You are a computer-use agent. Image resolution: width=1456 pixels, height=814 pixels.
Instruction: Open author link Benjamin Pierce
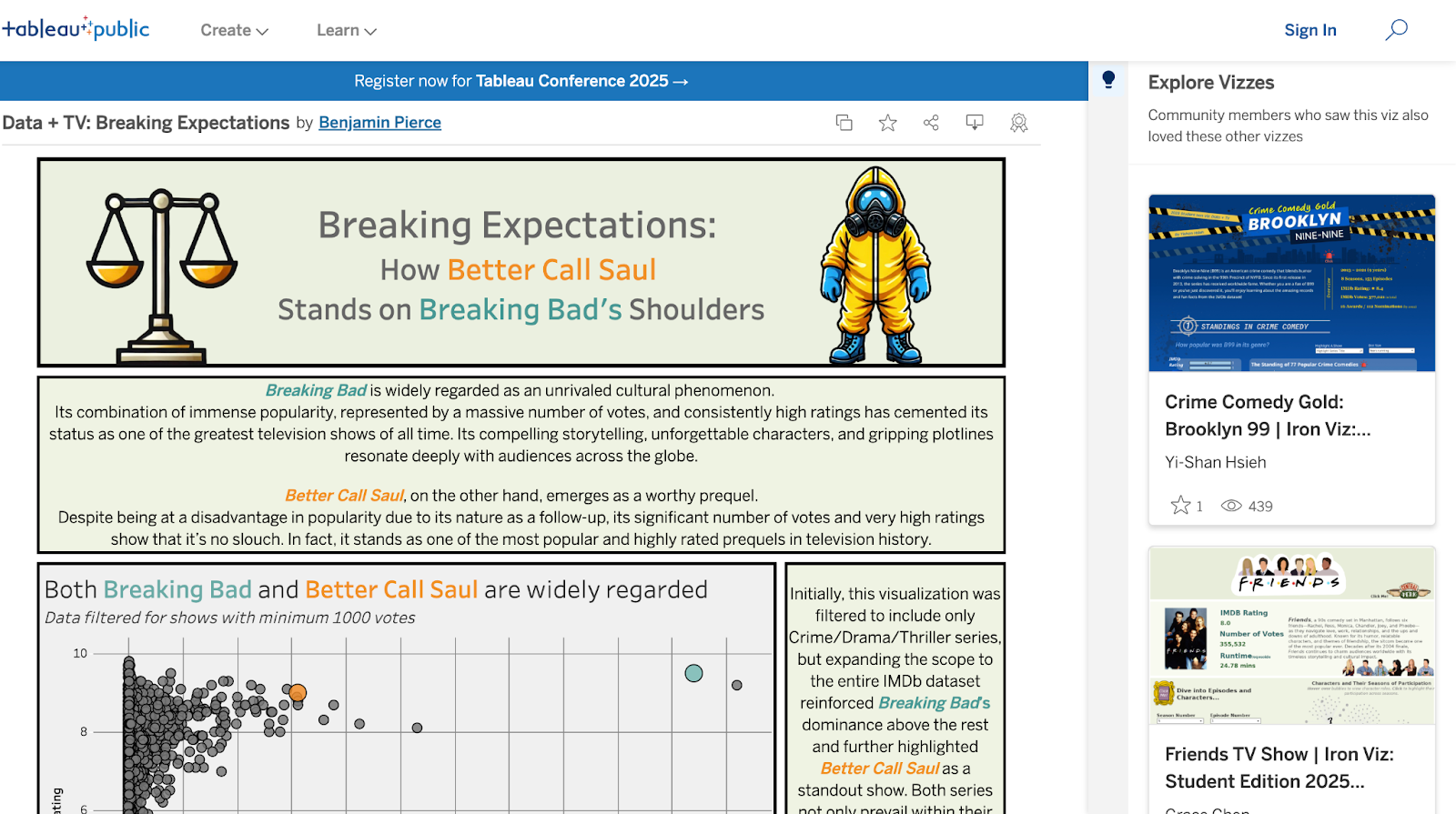[379, 123]
